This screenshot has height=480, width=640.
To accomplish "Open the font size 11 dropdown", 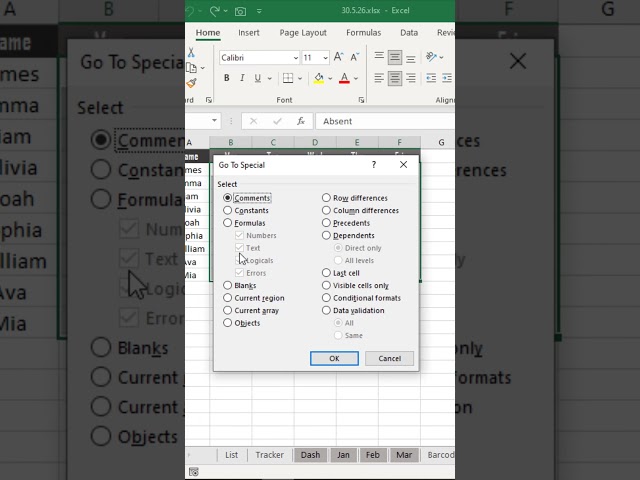I will (325, 58).
